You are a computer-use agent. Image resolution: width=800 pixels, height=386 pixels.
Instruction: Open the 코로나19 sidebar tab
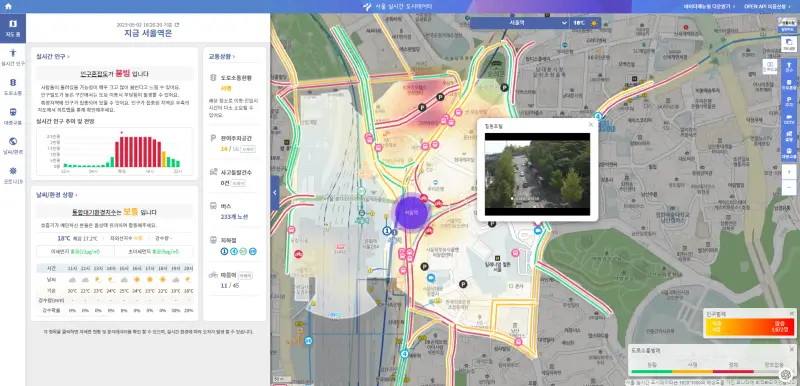point(13,175)
